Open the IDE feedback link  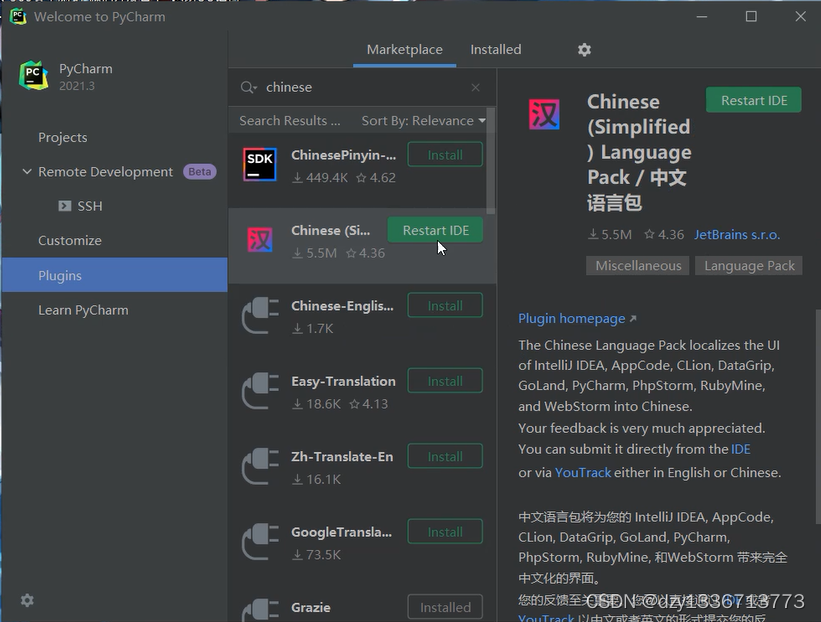740,449
